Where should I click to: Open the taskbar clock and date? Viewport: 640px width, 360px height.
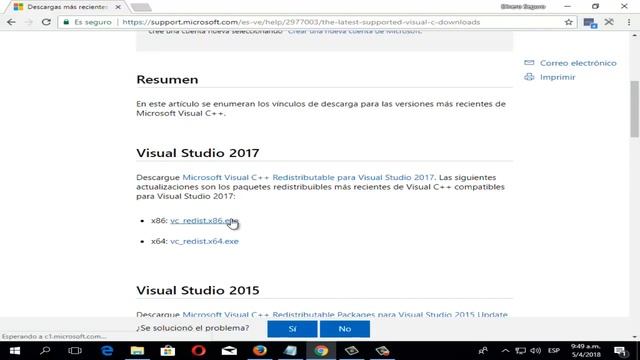coord(586,351)
